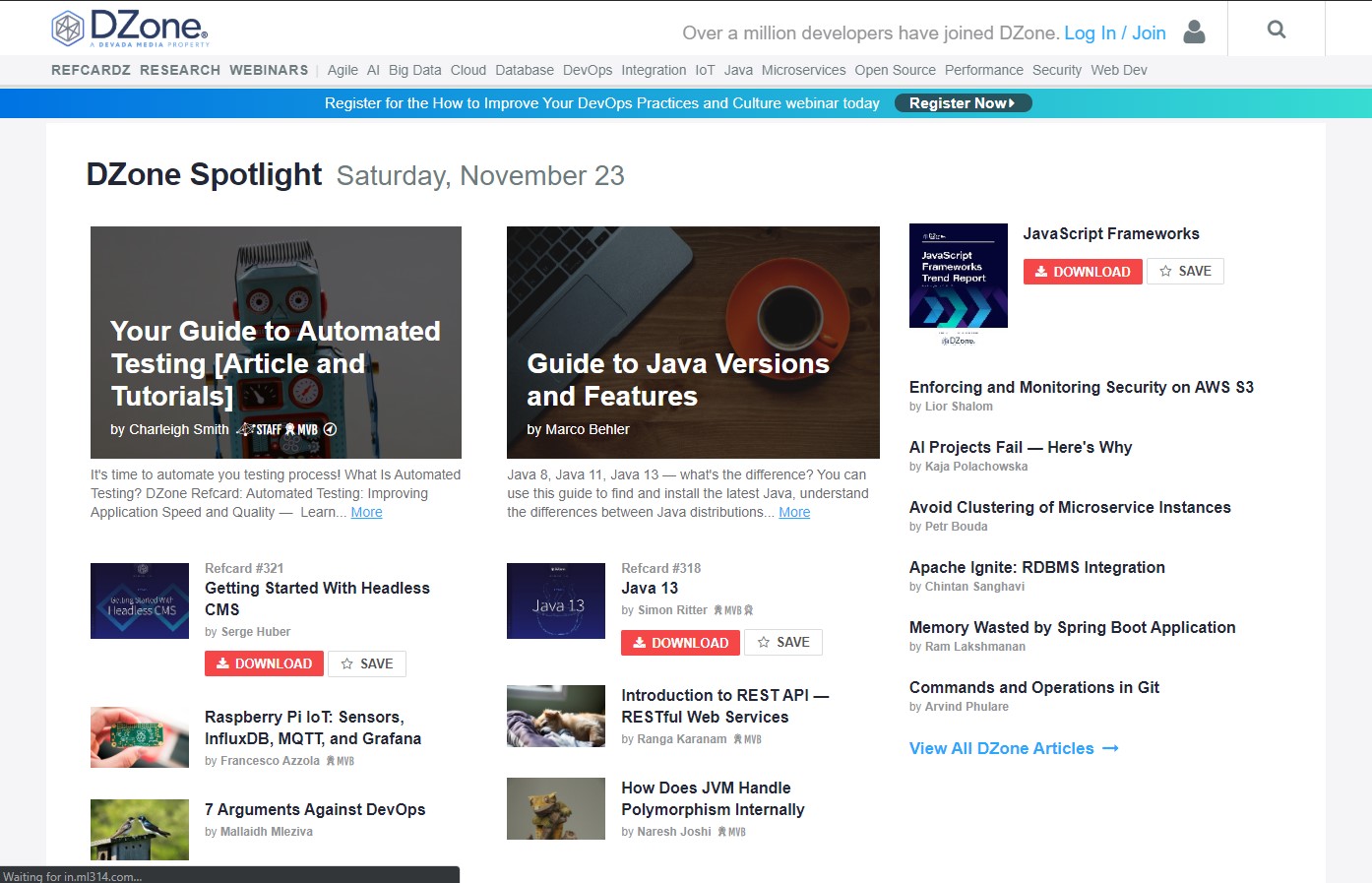Select the Java topic

[x=738, y=70]
